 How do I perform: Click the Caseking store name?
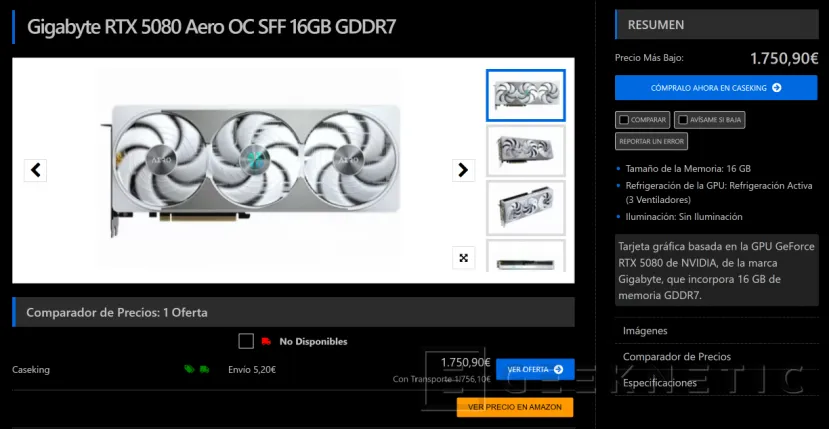31,370
